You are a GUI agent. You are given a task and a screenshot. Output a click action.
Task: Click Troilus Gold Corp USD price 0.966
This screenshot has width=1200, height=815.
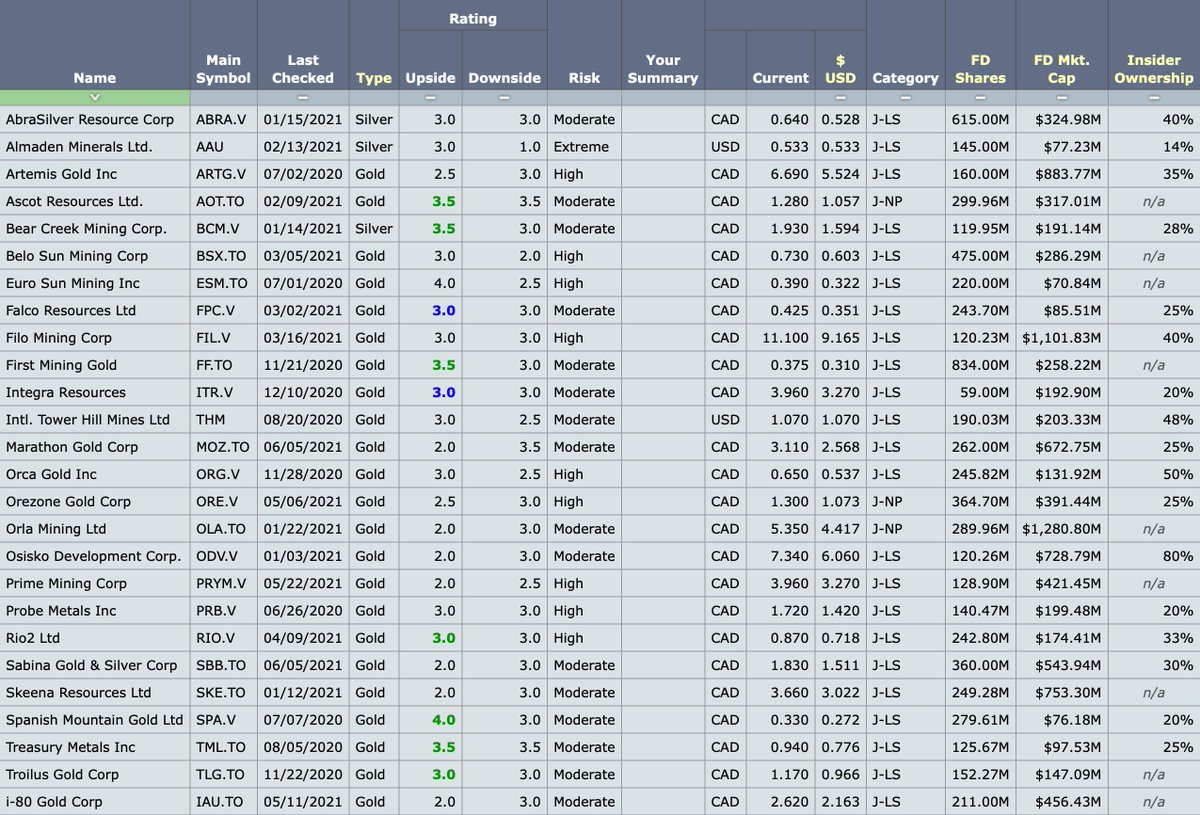coord(838,774)
